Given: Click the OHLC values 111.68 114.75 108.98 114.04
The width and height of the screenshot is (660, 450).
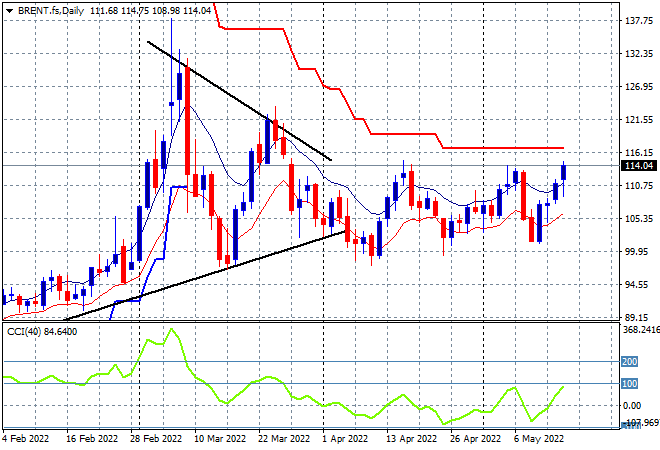Looking at the screenshot, I should 150,11.
